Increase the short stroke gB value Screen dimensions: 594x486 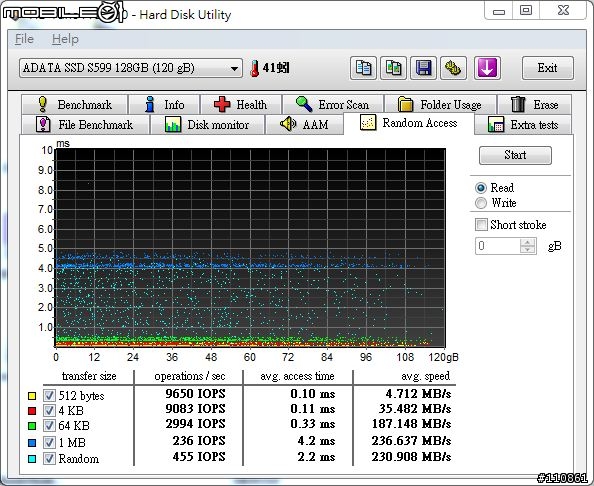528,242
